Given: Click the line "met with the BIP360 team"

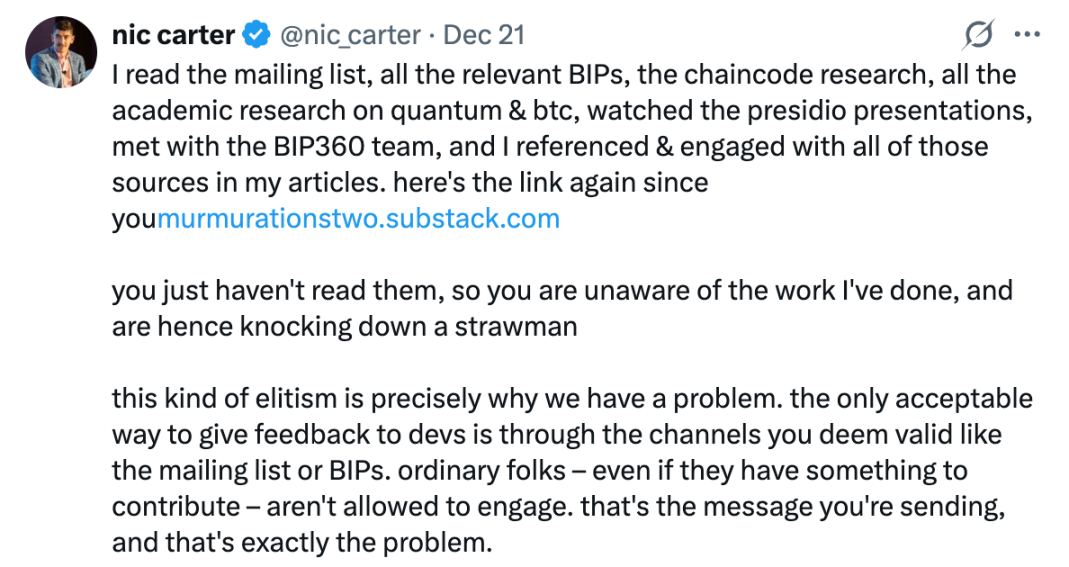Looking at the screenshot, I should (x=550, y=146).
